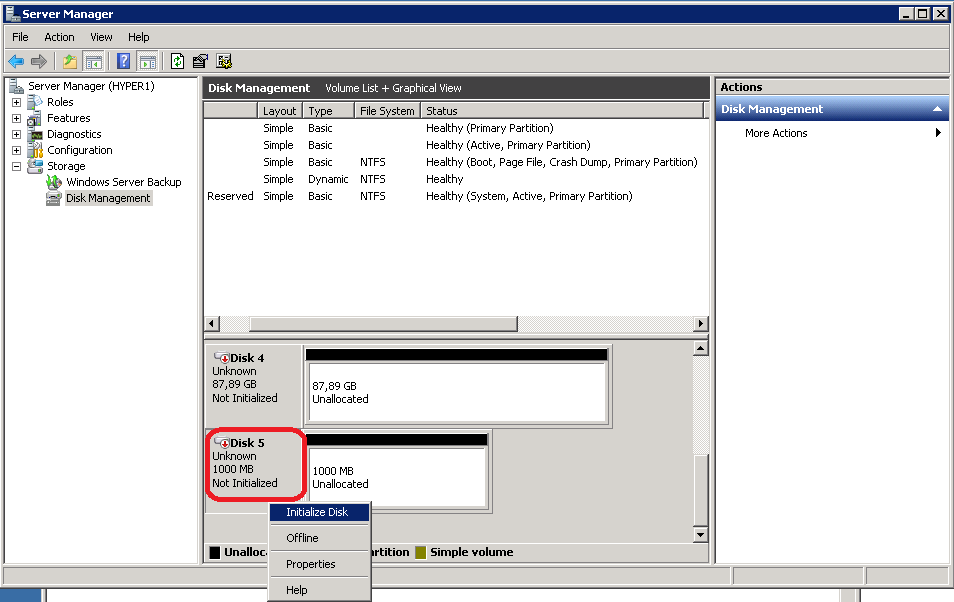Image resolution: width=954 pixels, height=602 pixels.
Task: Toggle the Show/Hide Console Tree button
Action: point(93,61)
